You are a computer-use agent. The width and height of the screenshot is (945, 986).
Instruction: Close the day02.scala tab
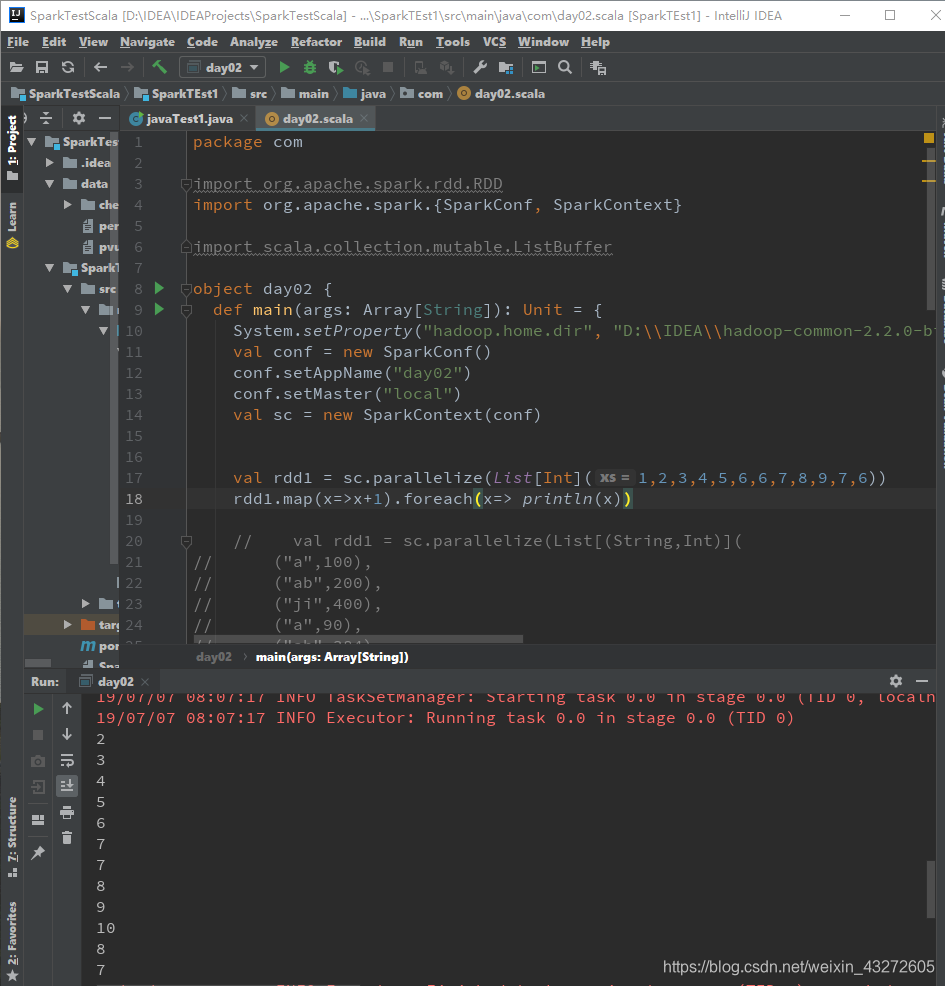tap(364, 118)
